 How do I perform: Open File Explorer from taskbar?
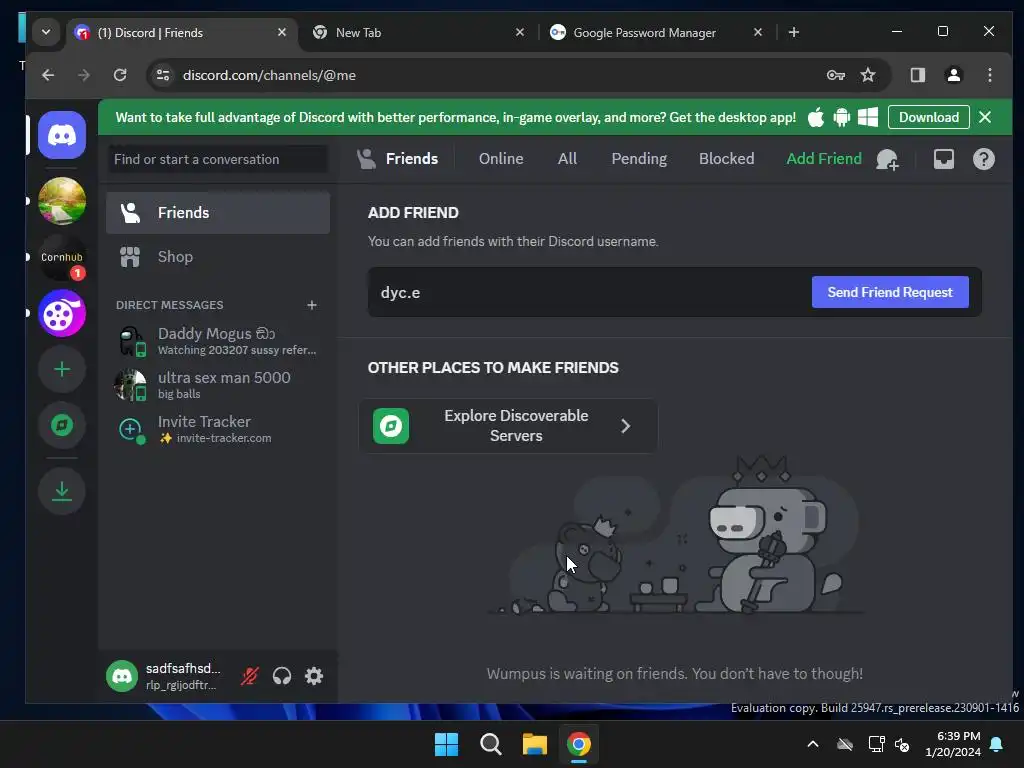tap(534, 744)
